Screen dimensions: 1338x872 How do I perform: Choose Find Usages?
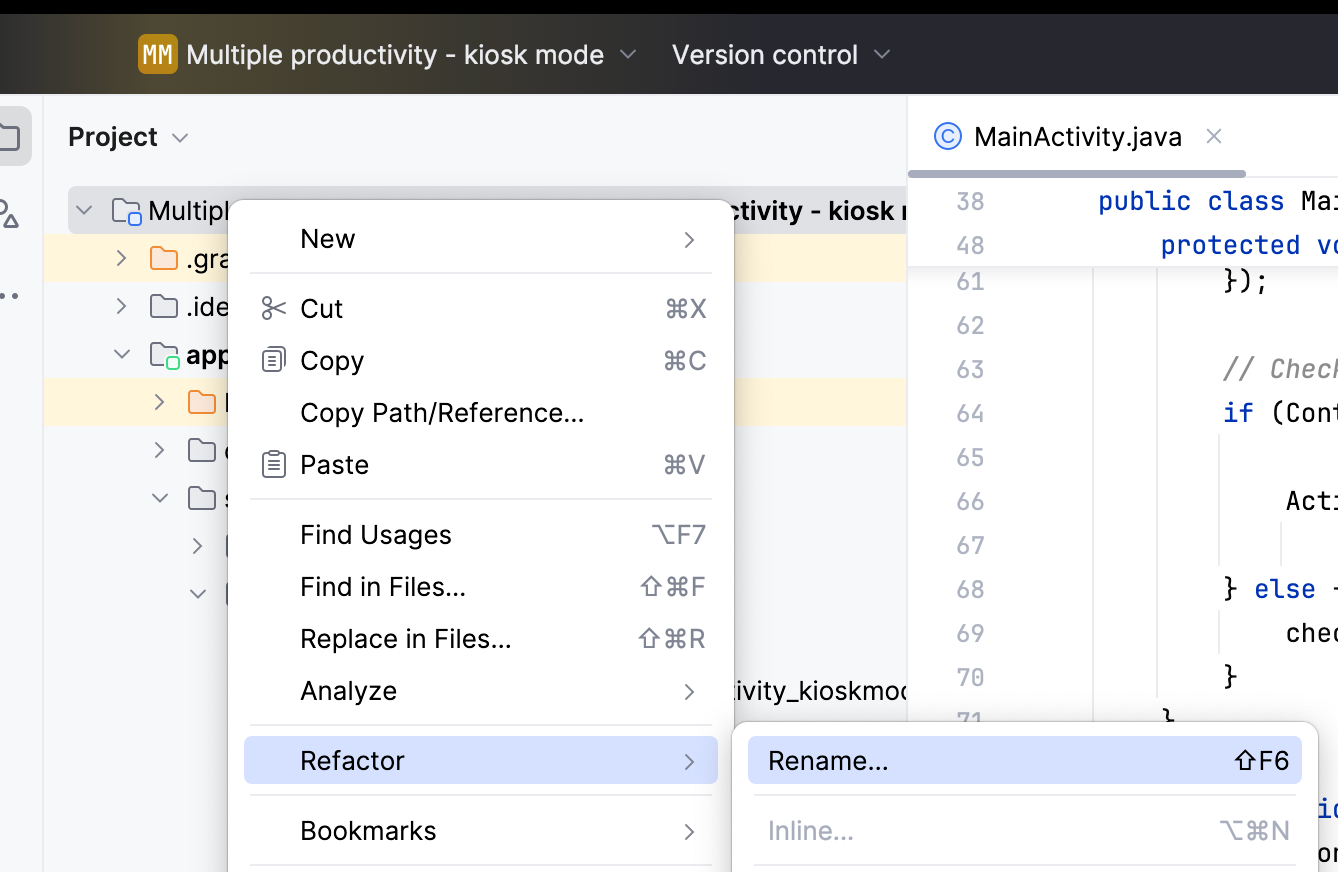[481, 535]
